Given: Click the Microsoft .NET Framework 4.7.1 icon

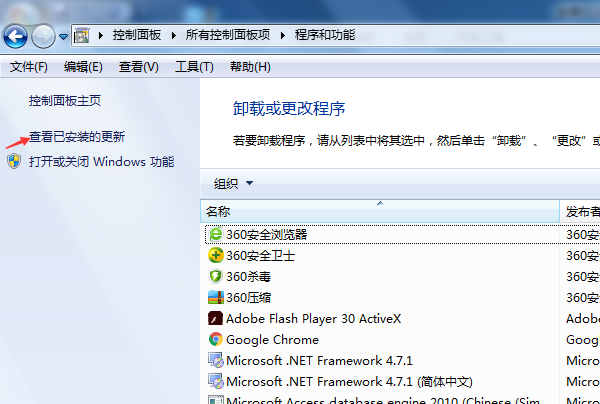Looking at the screenshot, I should click(x=215, y=360).
